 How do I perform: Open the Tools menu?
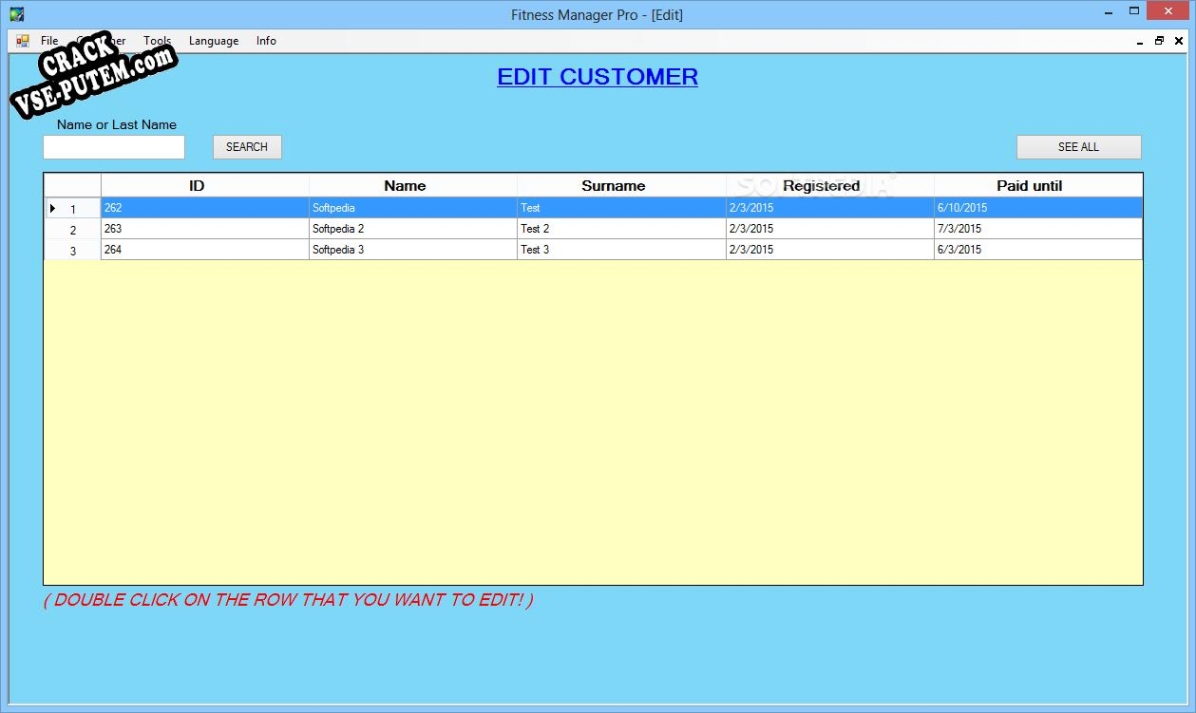click(x=157, y=41)
